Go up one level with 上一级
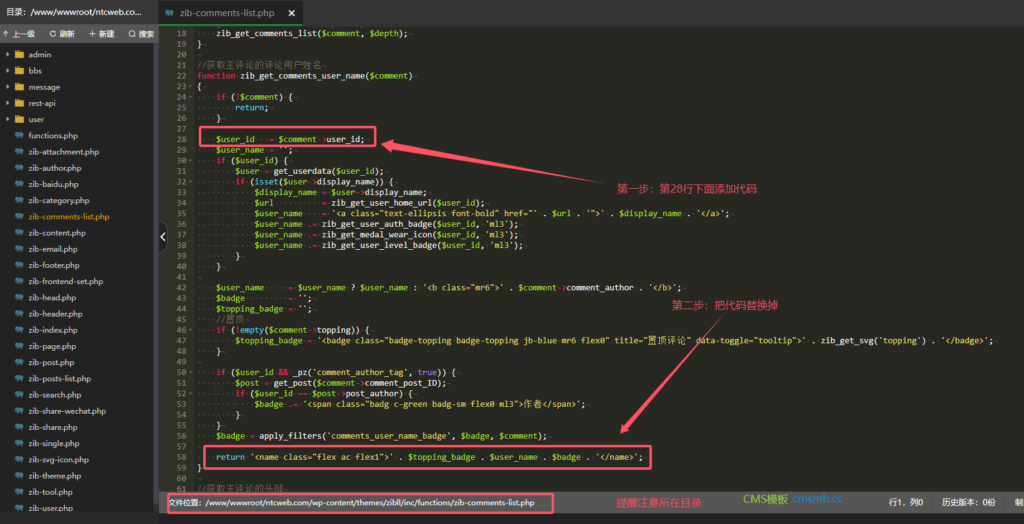This screenshot has width=1024, height=524. coord(19,34)
